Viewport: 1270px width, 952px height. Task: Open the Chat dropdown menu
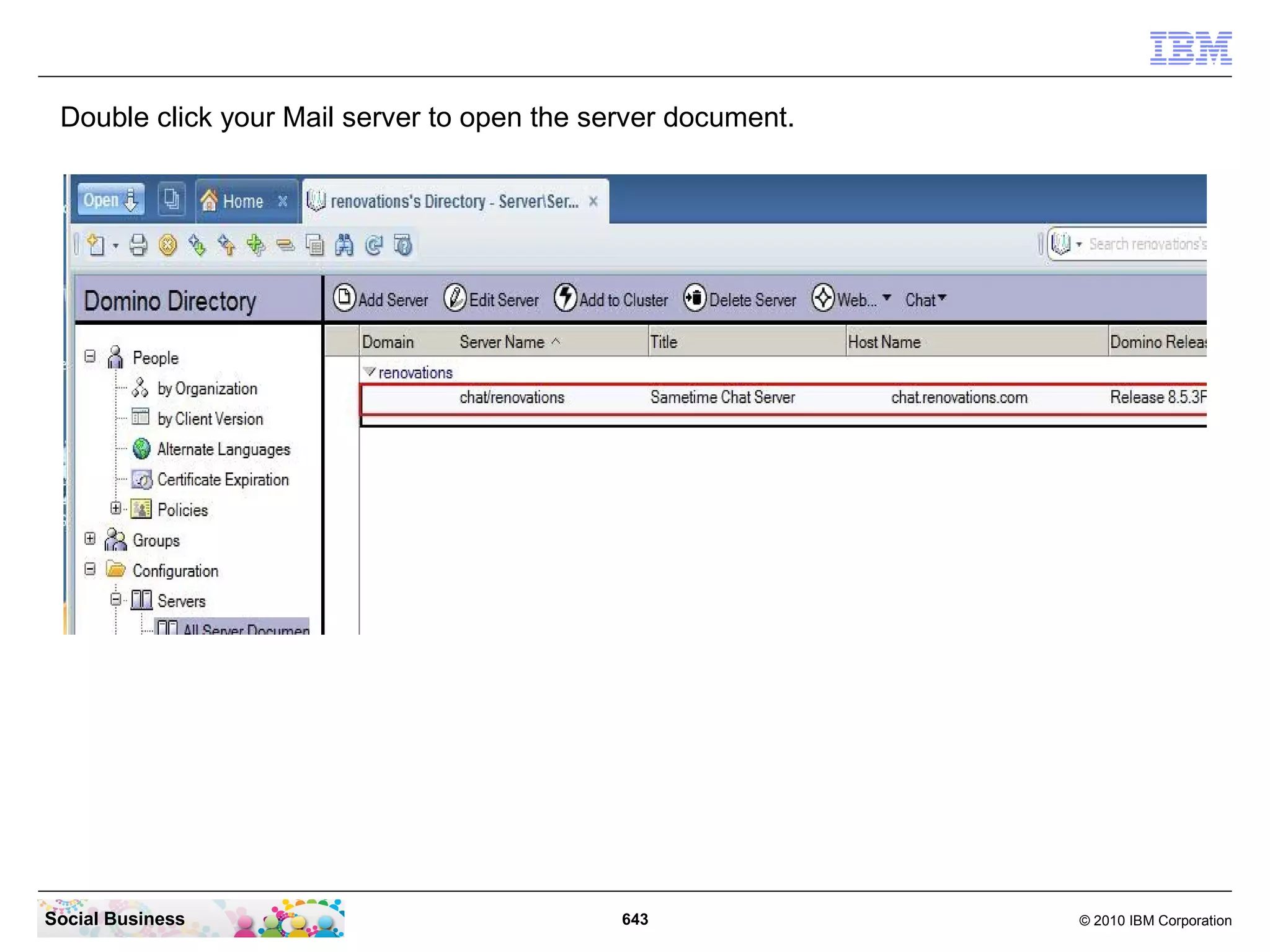926,300
